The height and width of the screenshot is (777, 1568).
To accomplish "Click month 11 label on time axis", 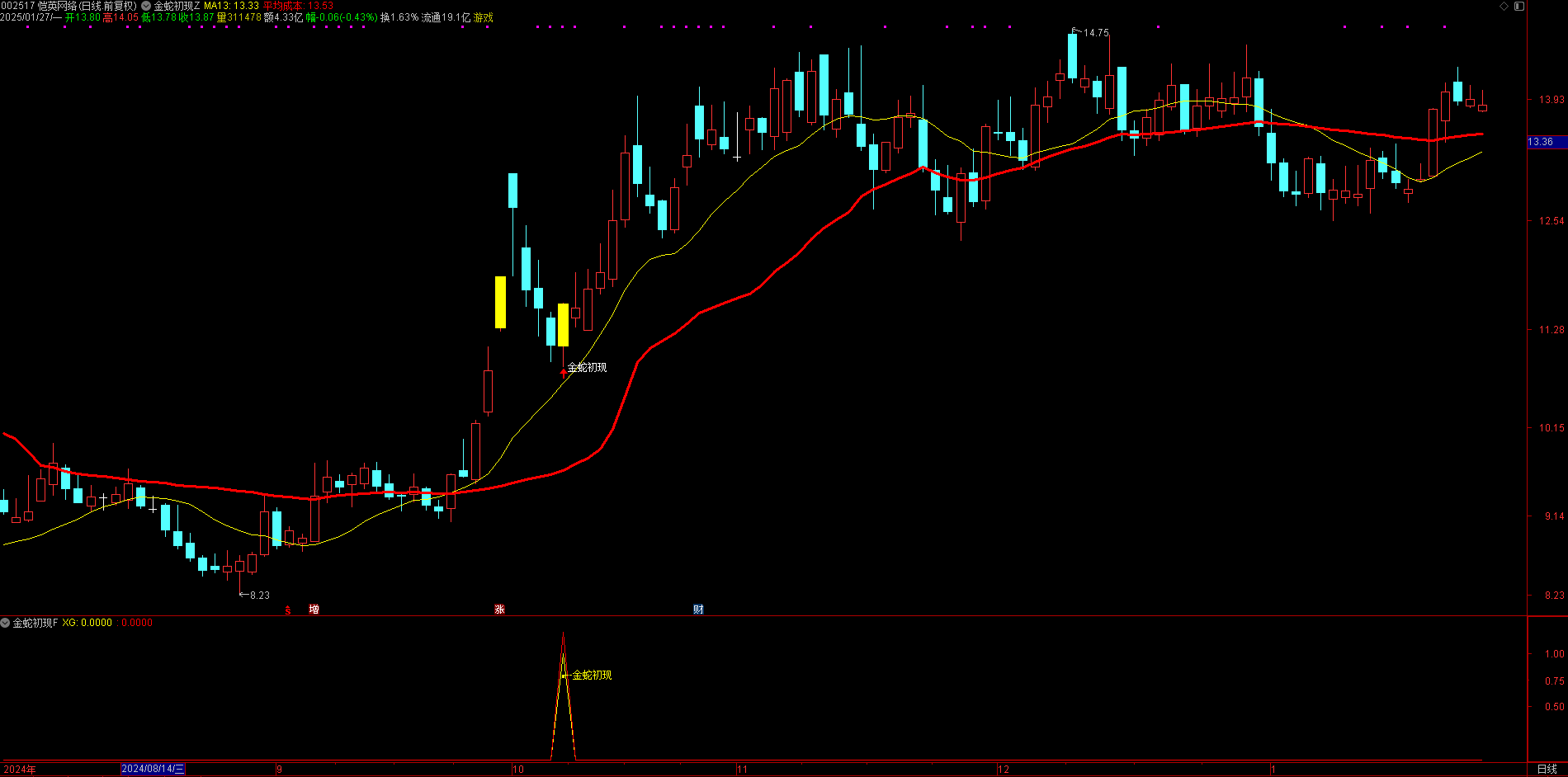I will (742, 770).
